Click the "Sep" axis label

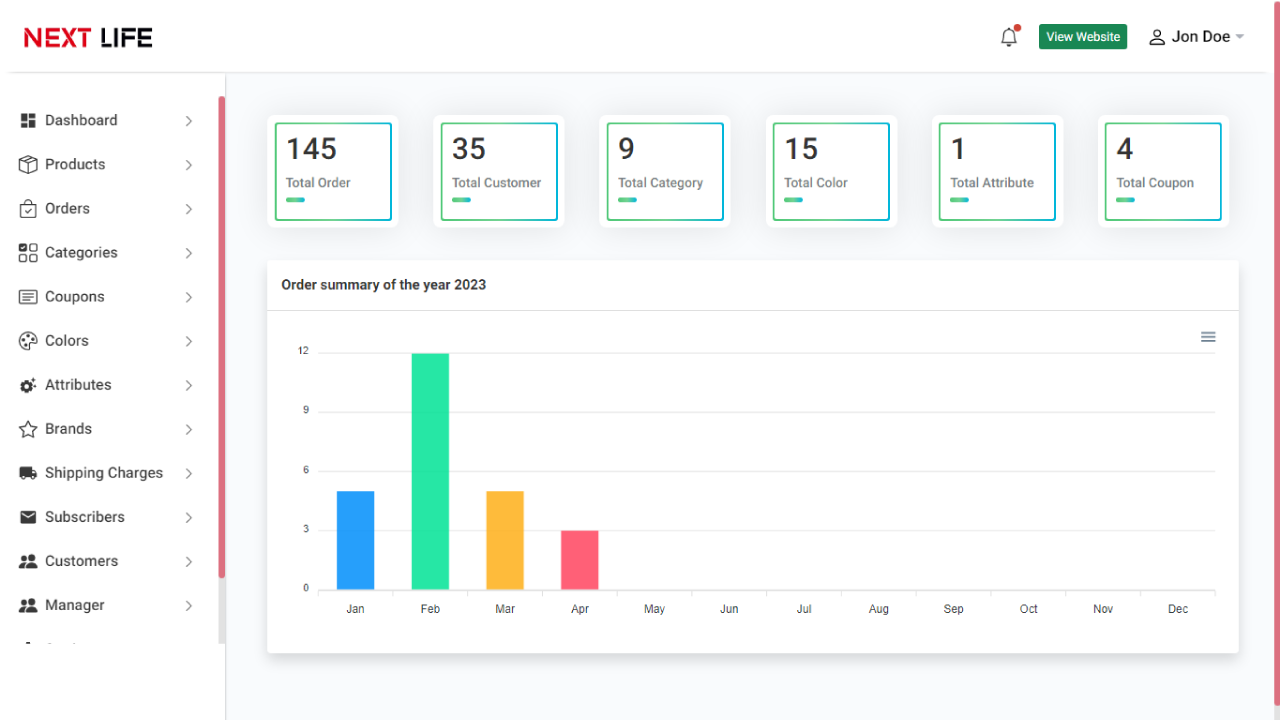[954, 609]
